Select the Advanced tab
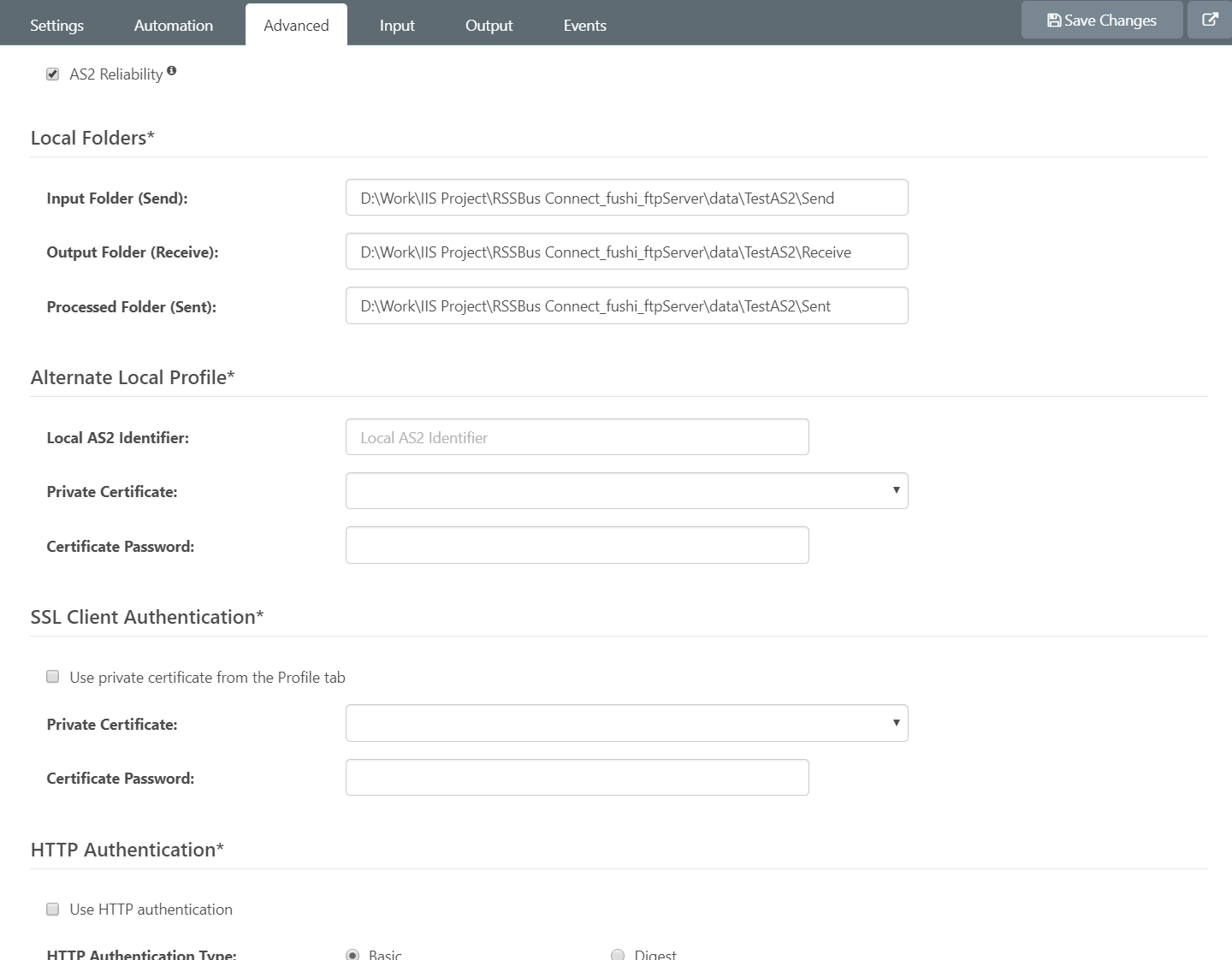Screen dimensions: 1232x960 tap(296, 26)
